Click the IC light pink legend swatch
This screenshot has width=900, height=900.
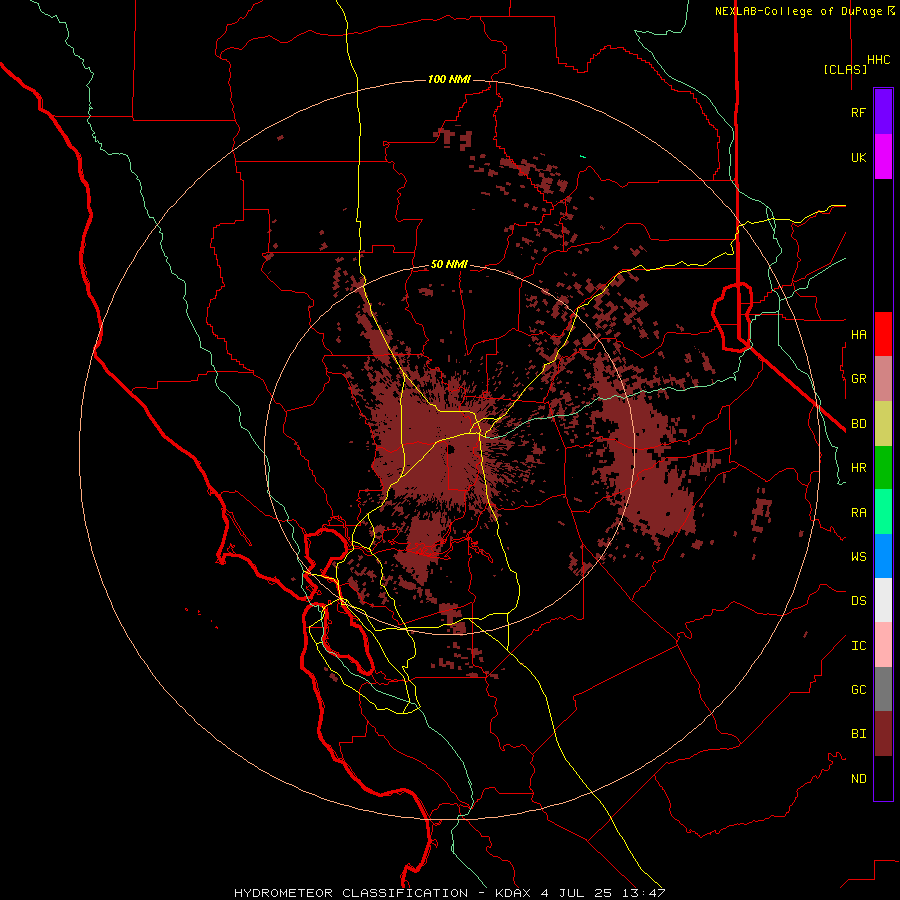pos(883,645)
